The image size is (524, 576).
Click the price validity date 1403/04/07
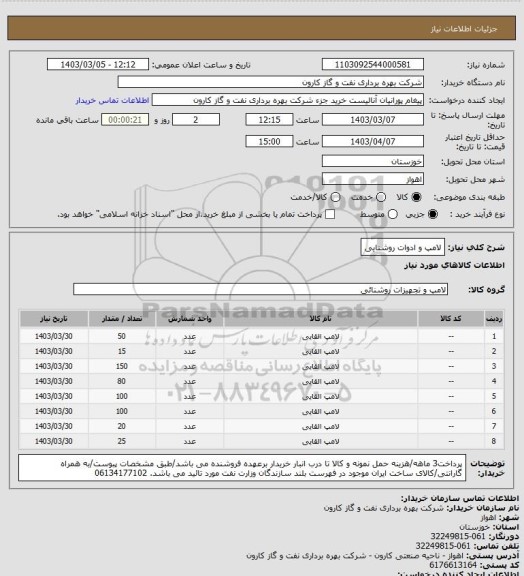[373, 141]
